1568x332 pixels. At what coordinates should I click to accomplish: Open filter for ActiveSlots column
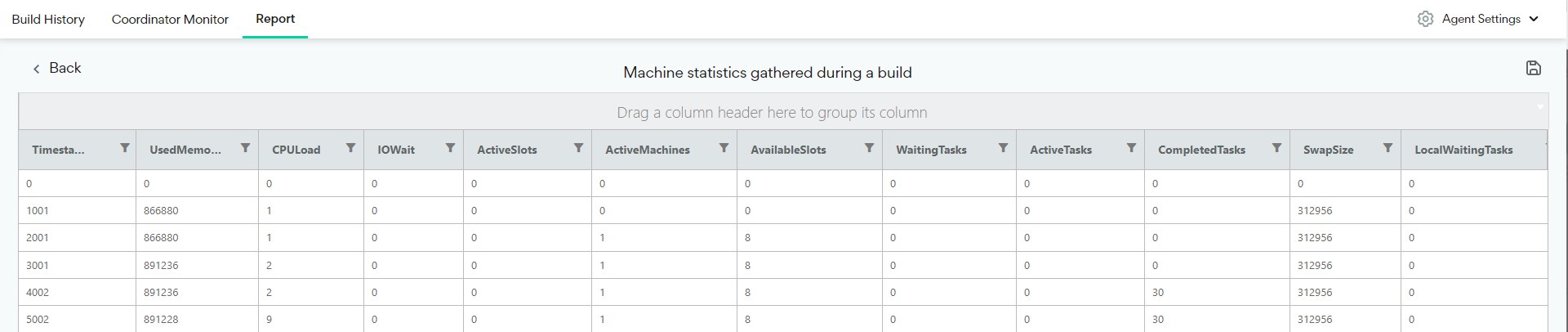pos(578,148)
